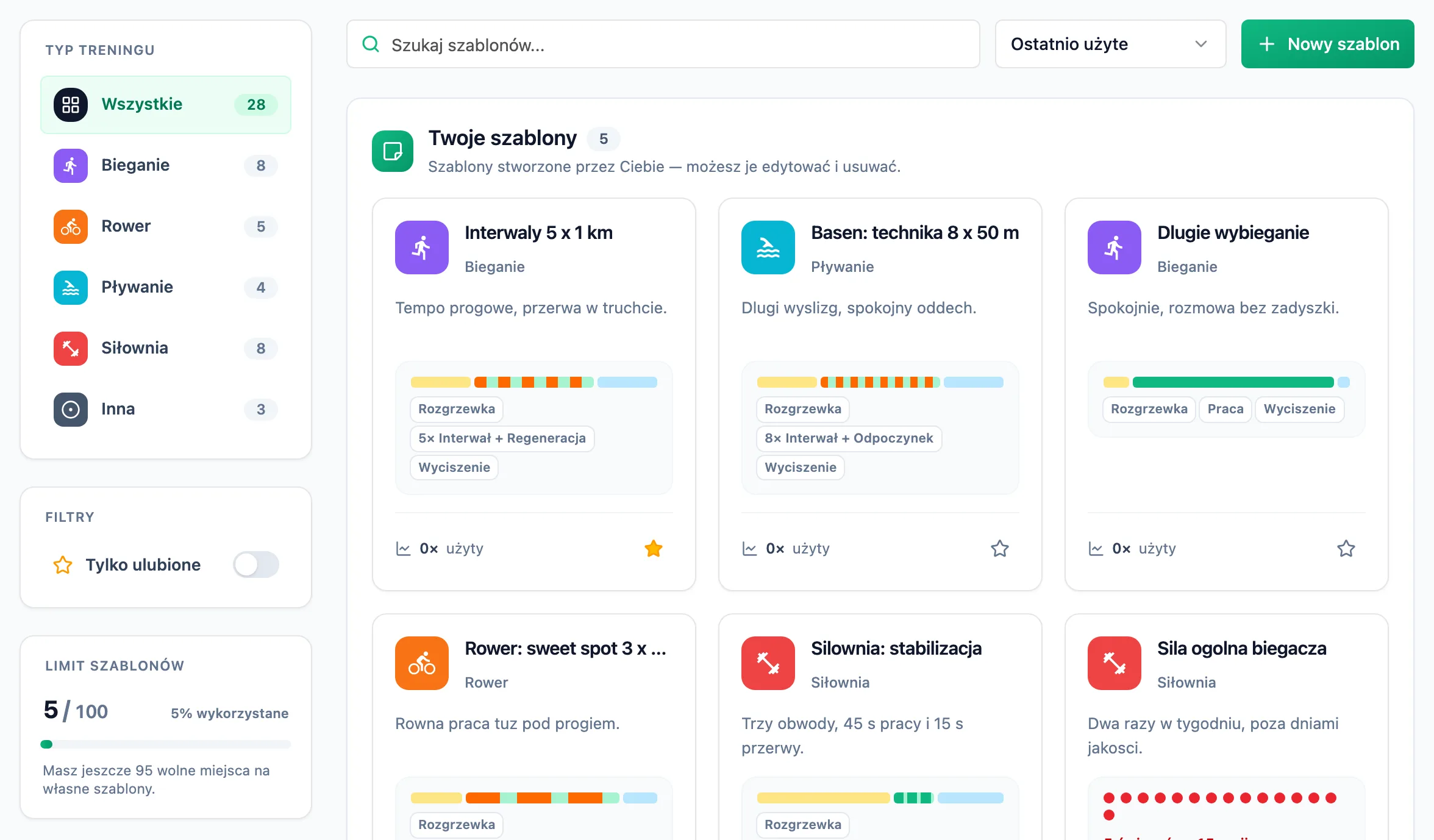1434x840 pixels.
Task: Click usage chart icon on Dlugie wybieganie card
Action: tap(1096, 549)
